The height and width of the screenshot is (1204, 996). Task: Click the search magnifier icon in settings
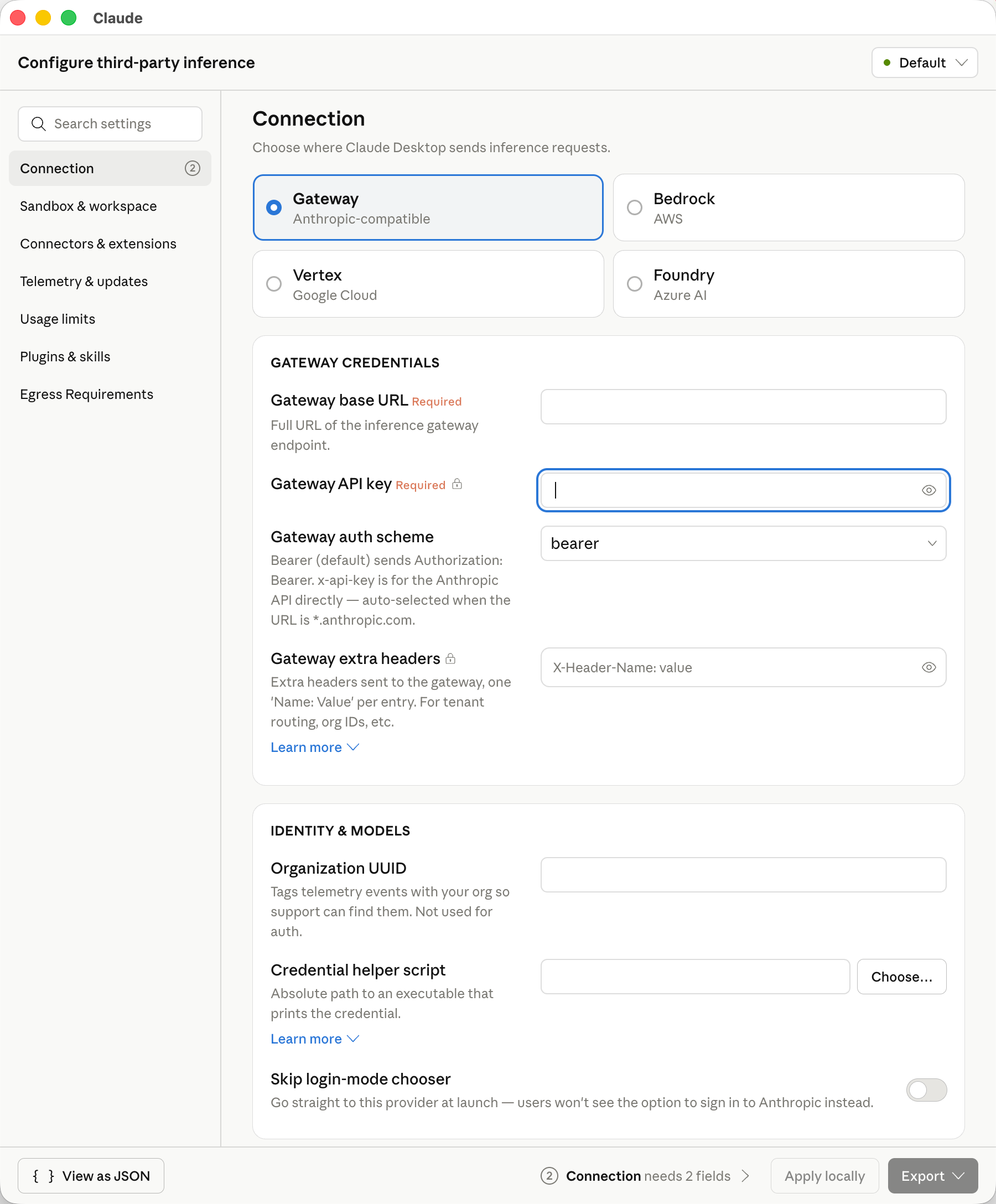coord(38,124)
